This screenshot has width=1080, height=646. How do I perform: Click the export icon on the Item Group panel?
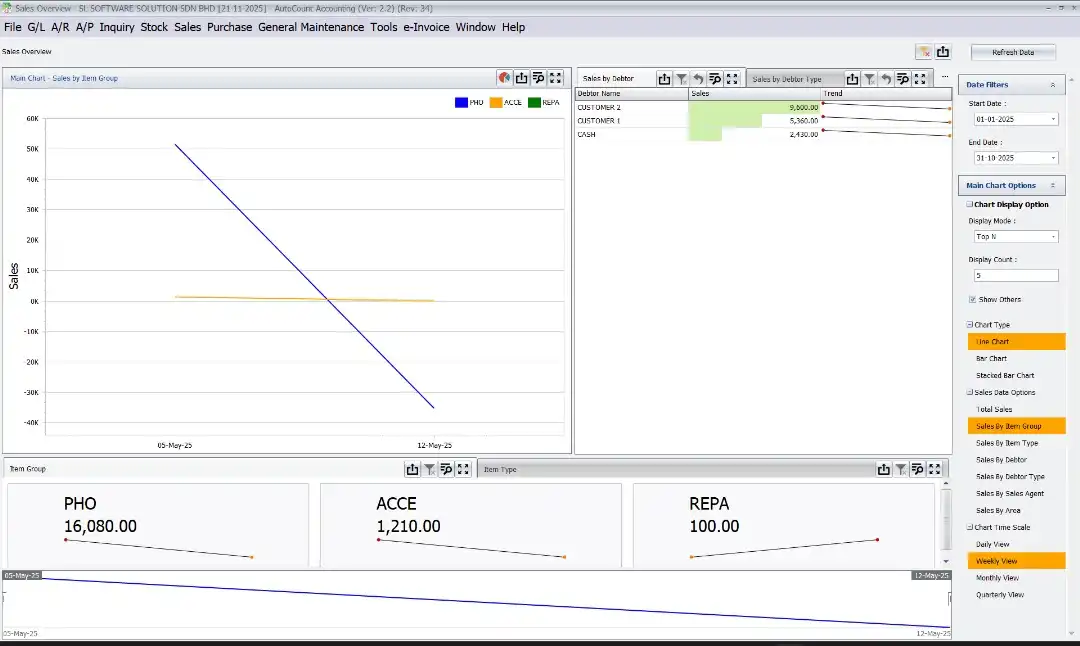[413, 468]
